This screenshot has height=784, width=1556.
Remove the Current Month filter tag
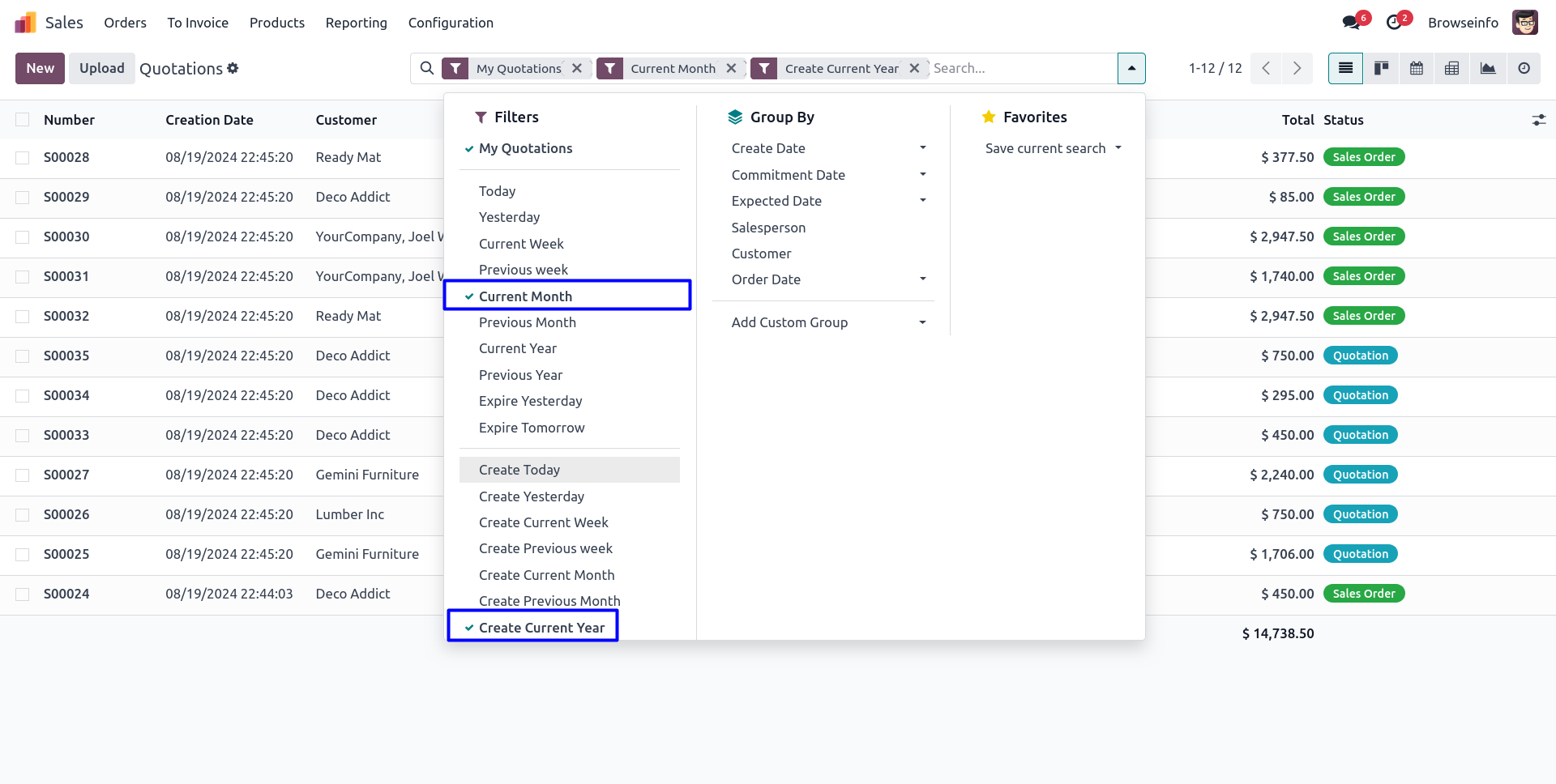pos(731,69)
